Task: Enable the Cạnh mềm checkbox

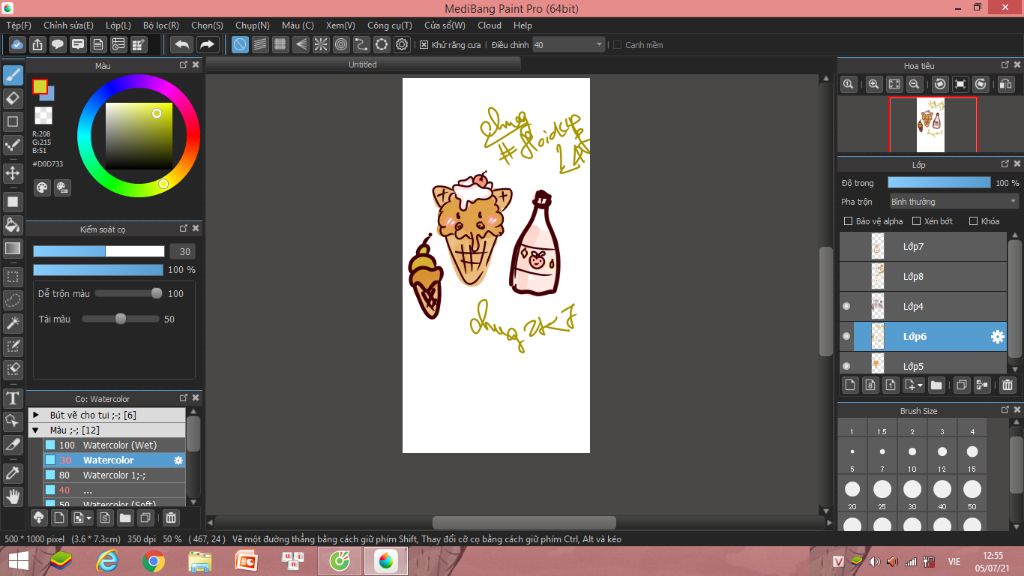Action: [x=617, y=45]
